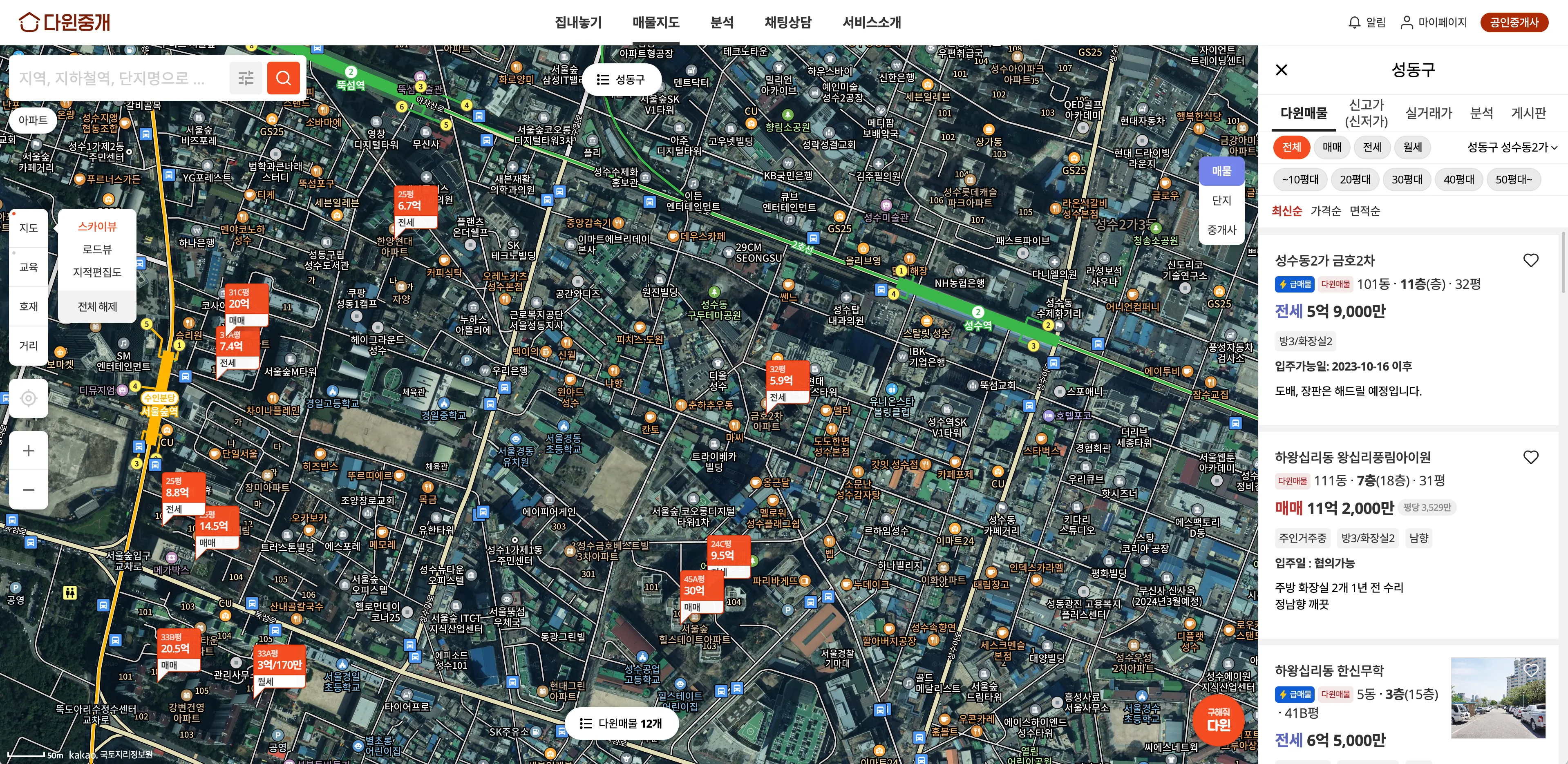Sort listings by 가격순
This screenshot has height=764, width=1568.
point(1326,211)
